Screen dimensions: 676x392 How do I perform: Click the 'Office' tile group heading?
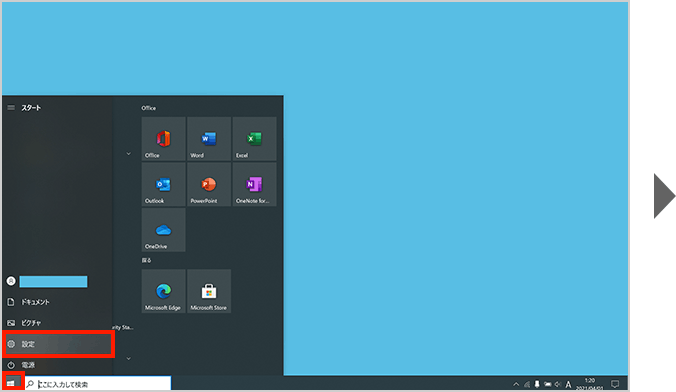pyautogui.click(x=149, y=108)
